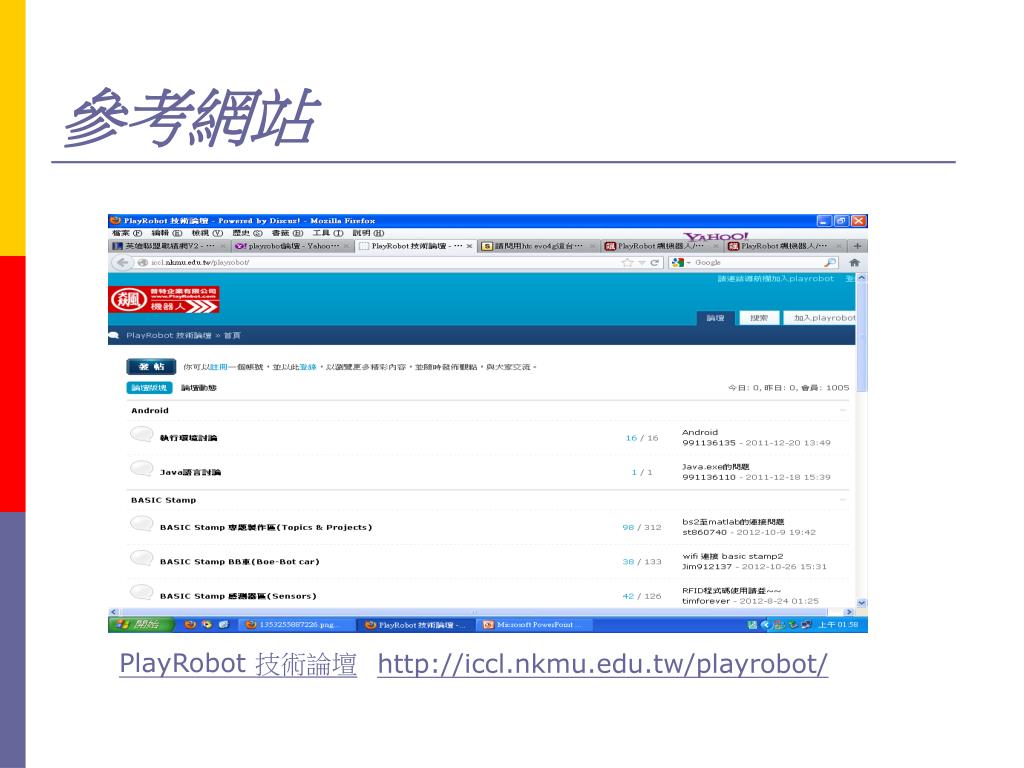Viewport: 1024px width, 768px height.
Task: Open the 檔案 (F) menu
Action: (x=127, y=233)
